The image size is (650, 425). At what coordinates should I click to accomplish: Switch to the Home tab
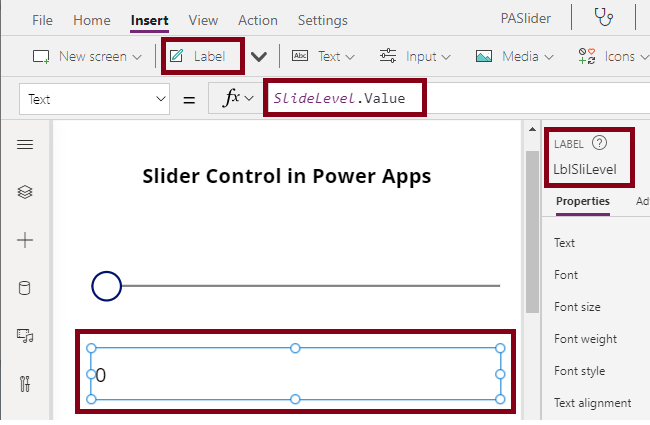(x=92, y=20)
